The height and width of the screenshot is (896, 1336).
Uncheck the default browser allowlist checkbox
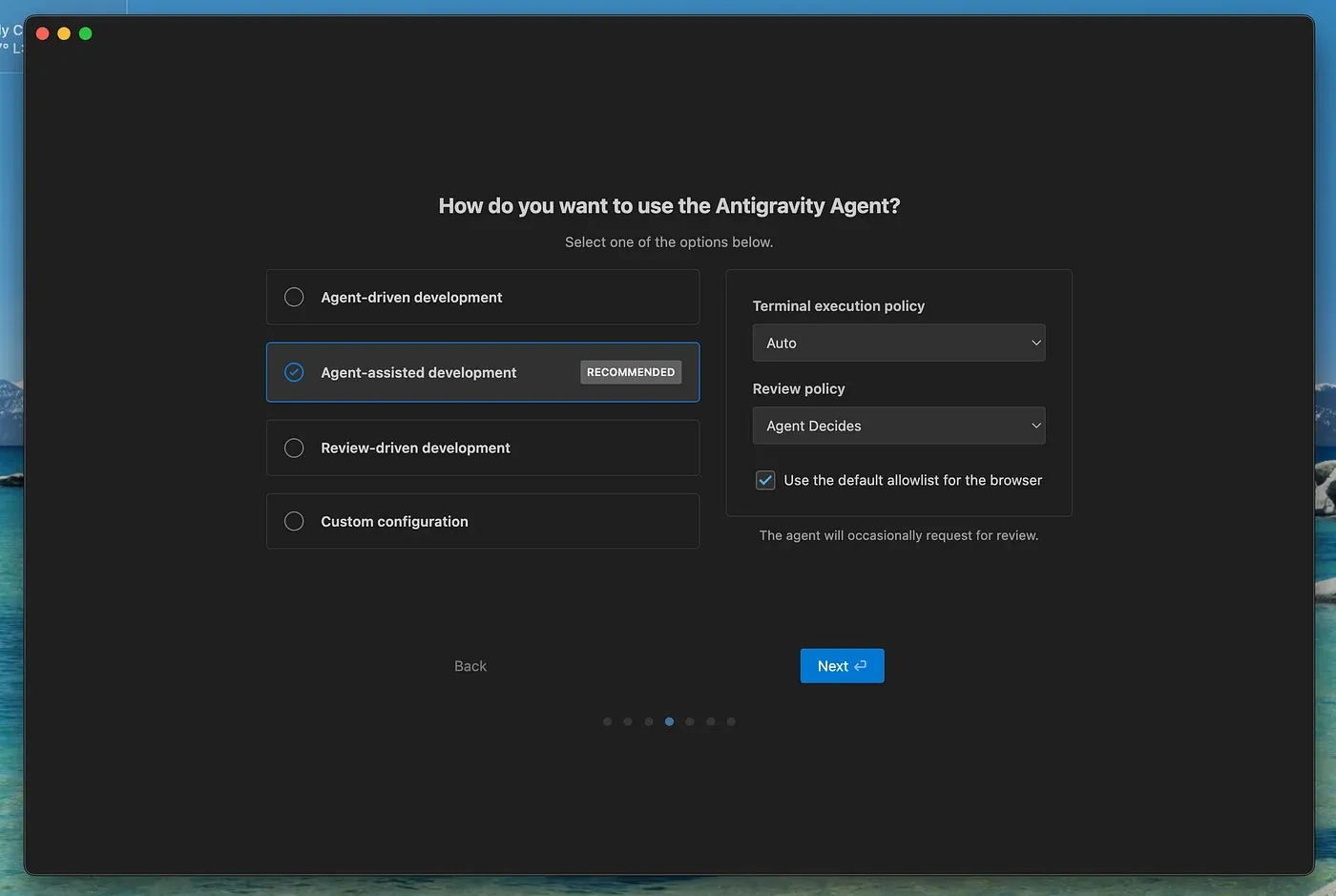(765, 480)
